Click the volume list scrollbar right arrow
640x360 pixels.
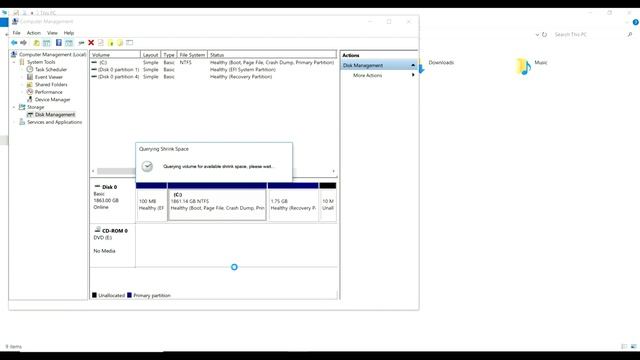333,171
